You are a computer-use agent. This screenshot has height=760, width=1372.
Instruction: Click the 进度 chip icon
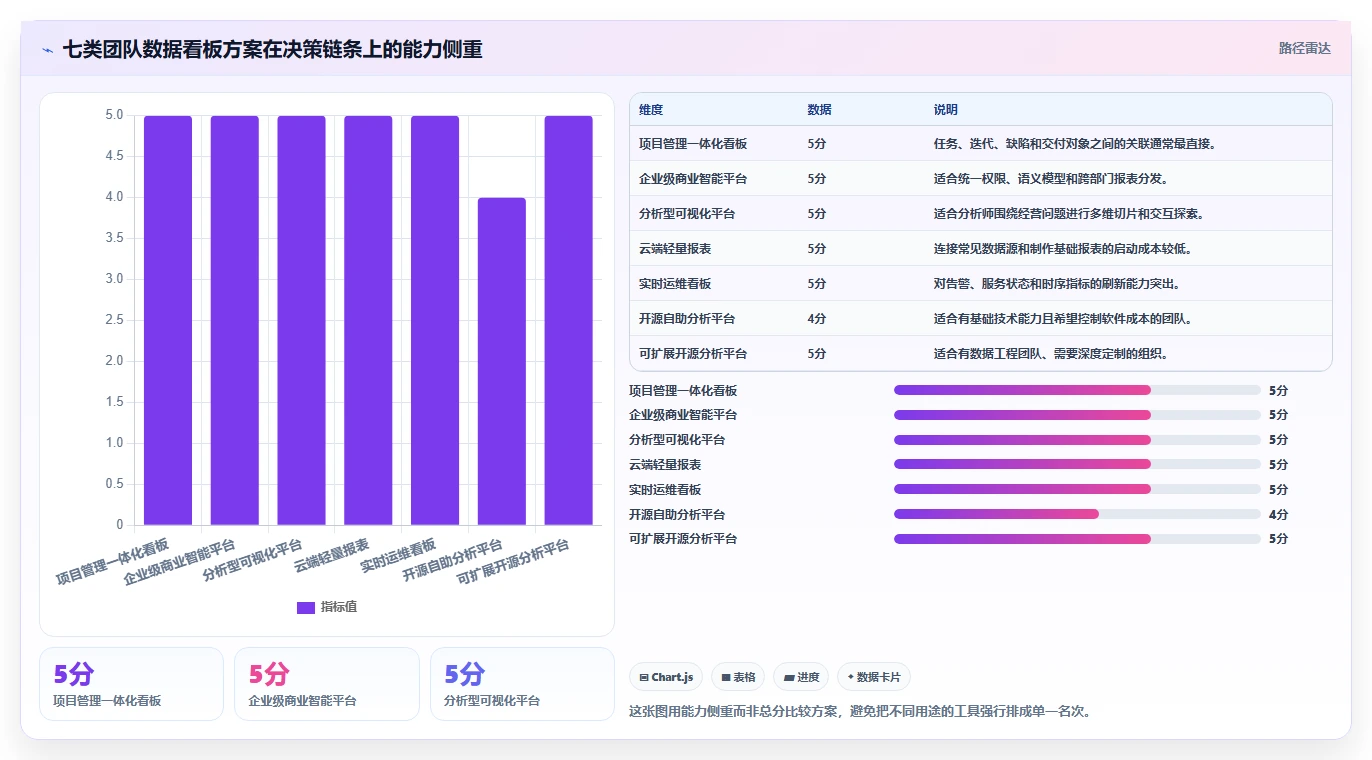coord(789,678)
